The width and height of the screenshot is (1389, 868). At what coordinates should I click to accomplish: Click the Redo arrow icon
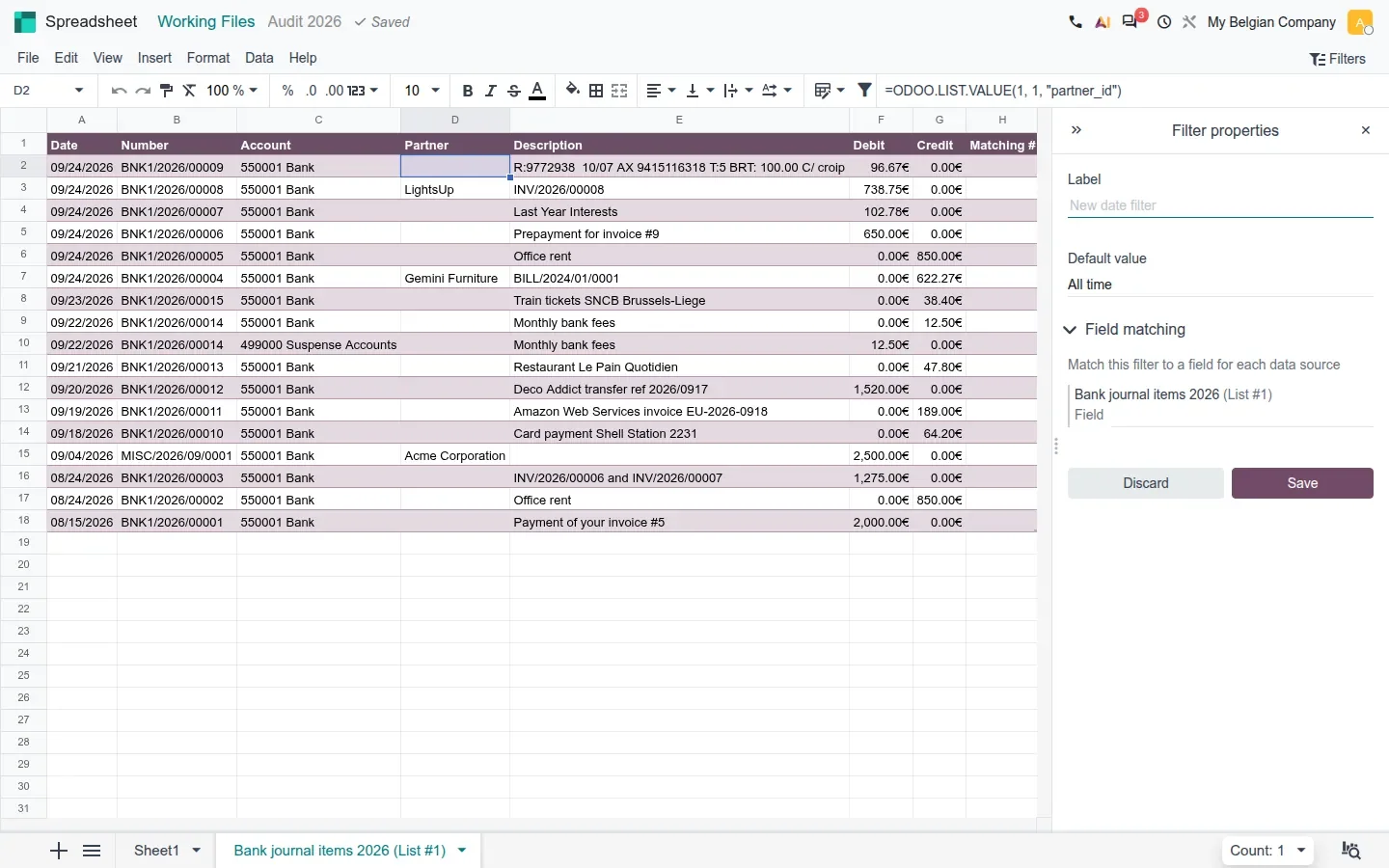(x=143, y=91)
